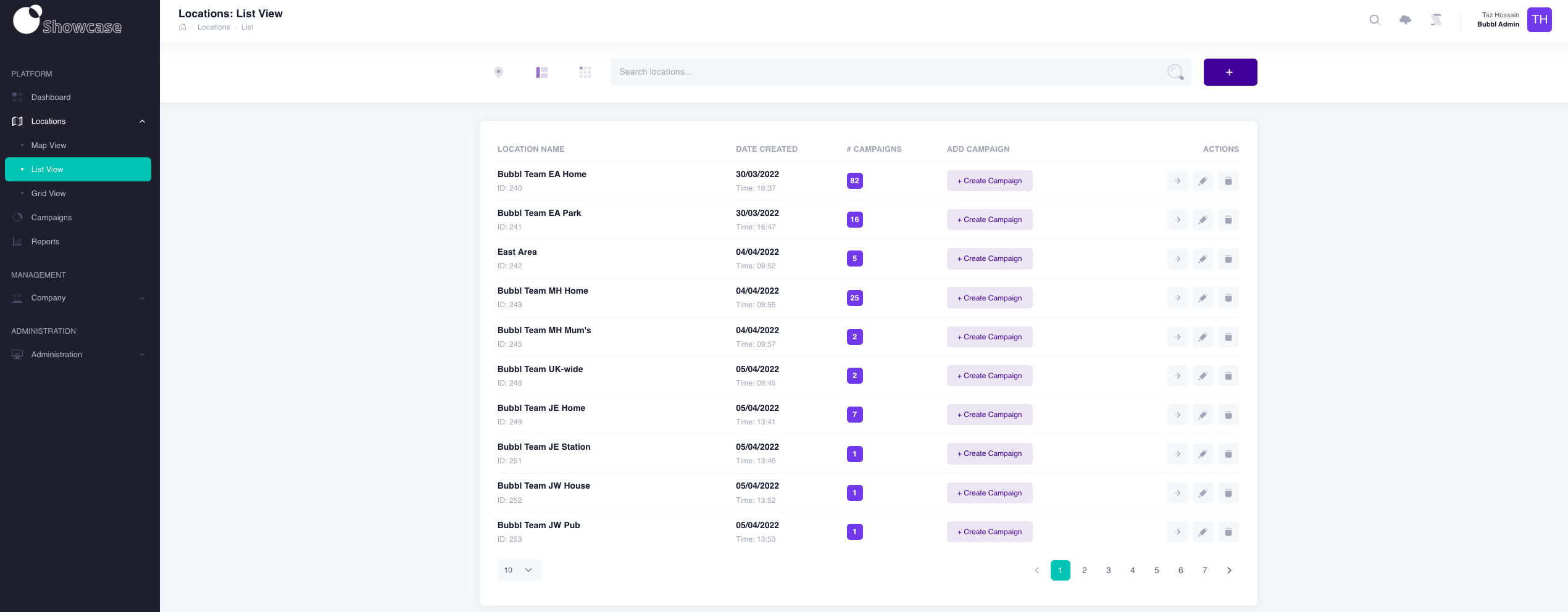This screenshot has width=1568, height=612.
Task: Create Campaign for Bubbl Team JE Station
Action: pos(990,453)
